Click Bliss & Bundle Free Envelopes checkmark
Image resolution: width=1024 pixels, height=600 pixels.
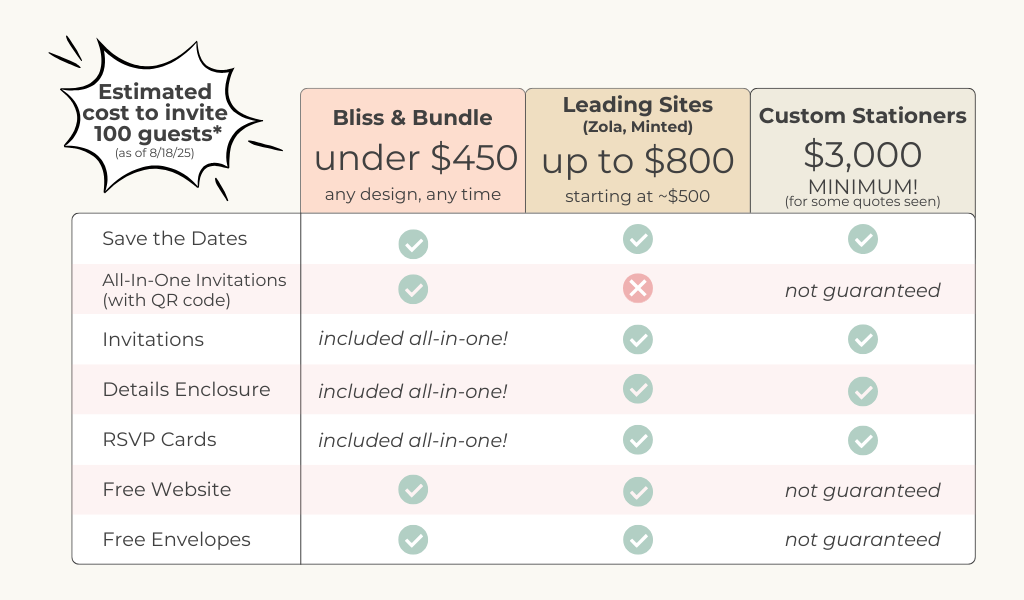[x=413, y=540]
